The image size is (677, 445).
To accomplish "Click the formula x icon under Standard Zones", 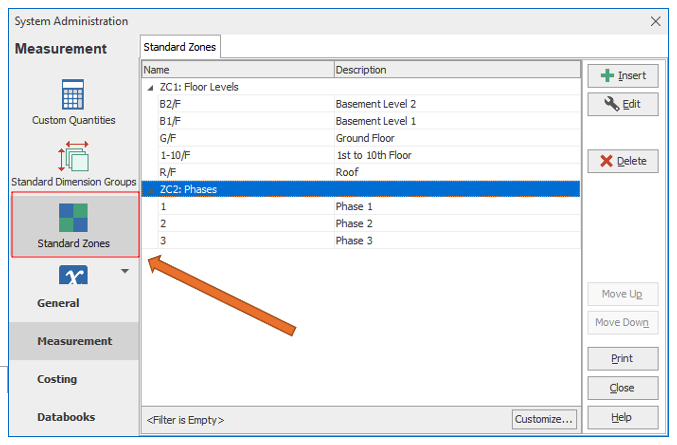I will pos(73,275).
